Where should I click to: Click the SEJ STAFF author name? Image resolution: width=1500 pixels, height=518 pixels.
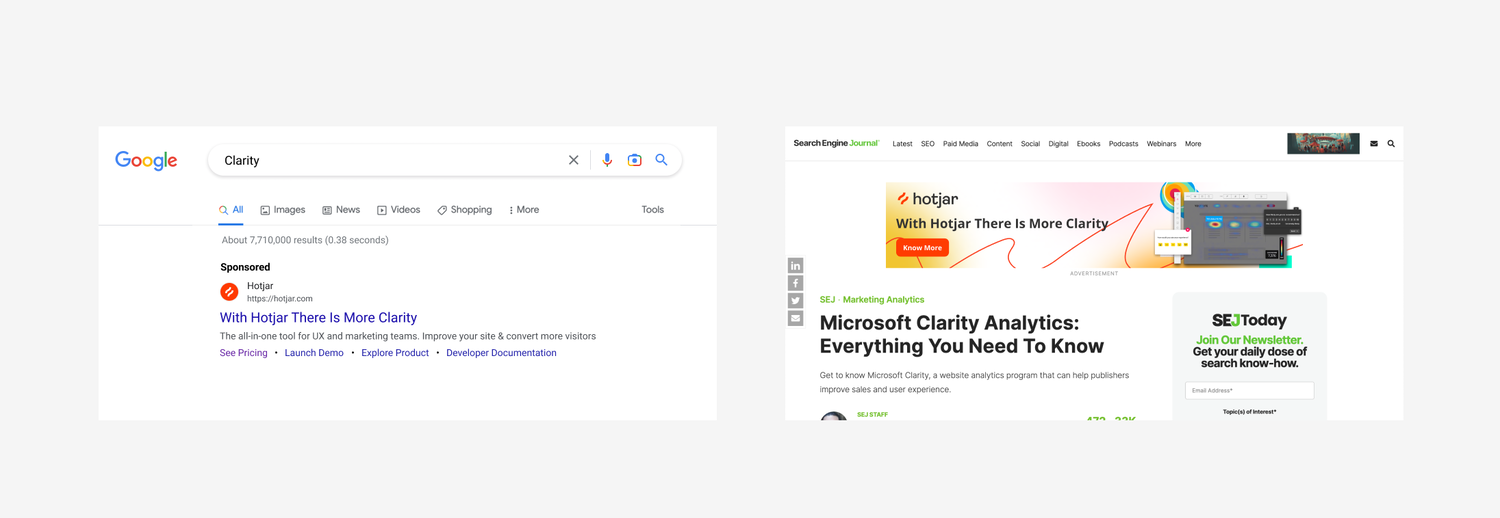pyautogui.click(x=872, y=414)
